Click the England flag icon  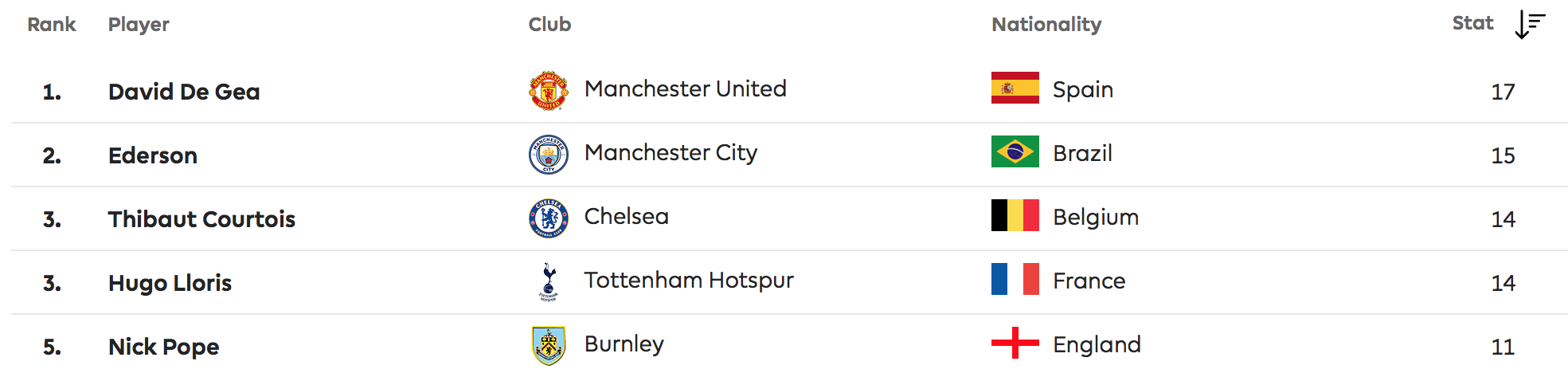coord(1015,343)
